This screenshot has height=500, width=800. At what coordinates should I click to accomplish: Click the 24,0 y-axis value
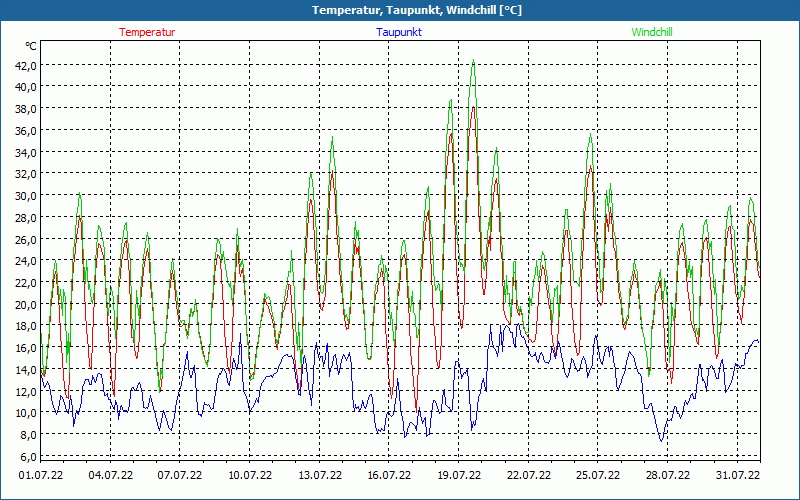click(26, 261)
